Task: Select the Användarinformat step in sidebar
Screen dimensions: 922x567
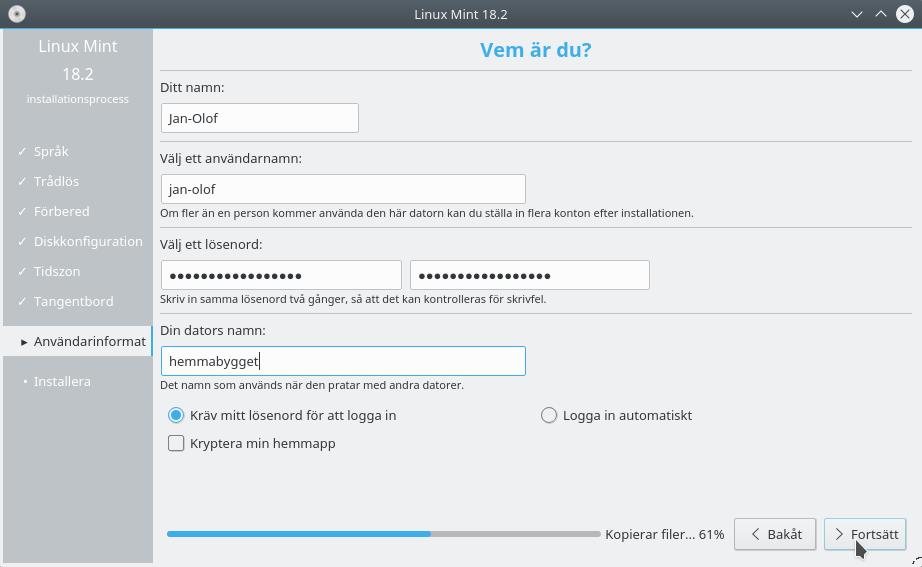Action: point(78,341)
